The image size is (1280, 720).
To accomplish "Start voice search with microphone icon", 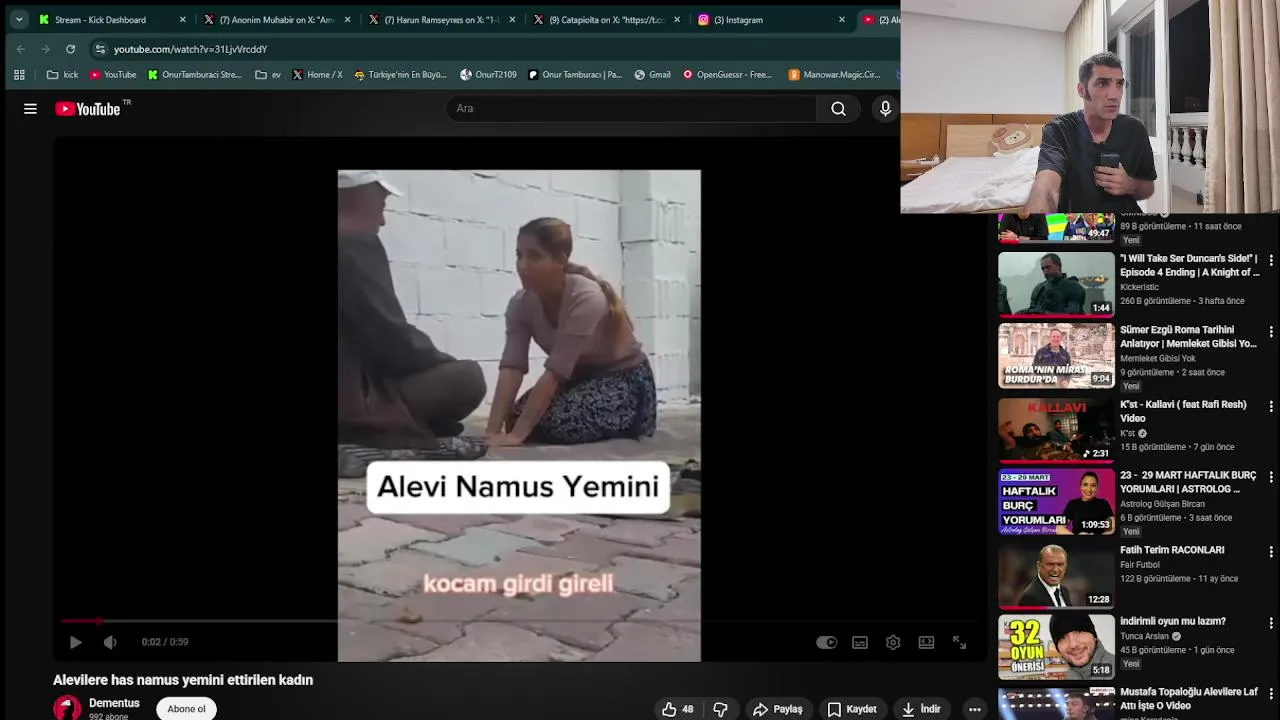I will [x=885, y=109].
